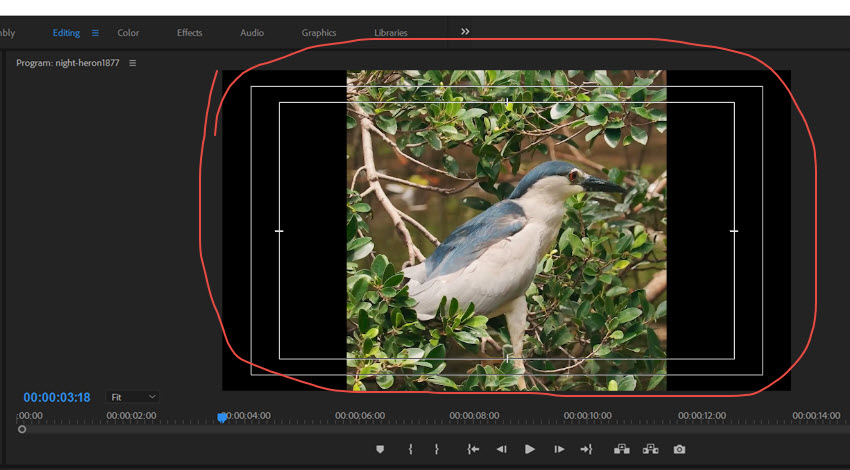Open the Fit zoom level dropdown
The height and width of the screenshot is (470, 850).
point(132,397)
